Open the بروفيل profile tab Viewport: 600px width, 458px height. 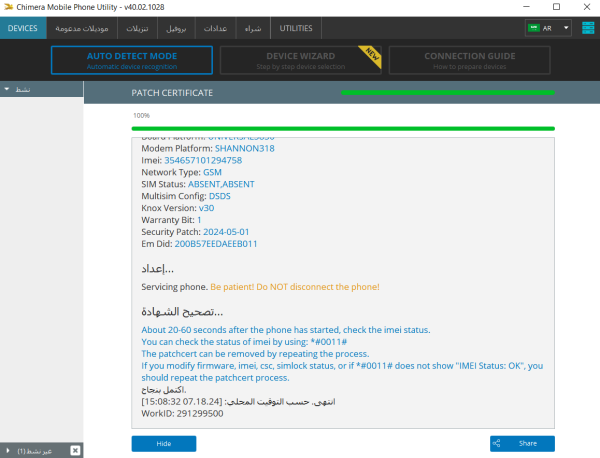coord(176,28)
